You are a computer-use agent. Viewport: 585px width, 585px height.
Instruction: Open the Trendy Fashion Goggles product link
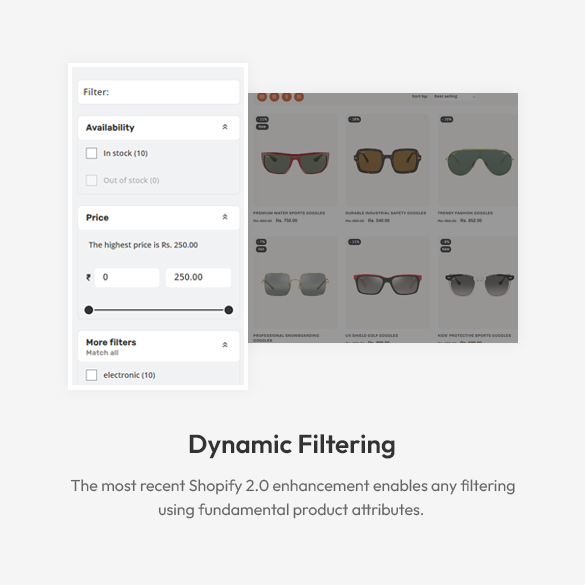click(465, 213)
